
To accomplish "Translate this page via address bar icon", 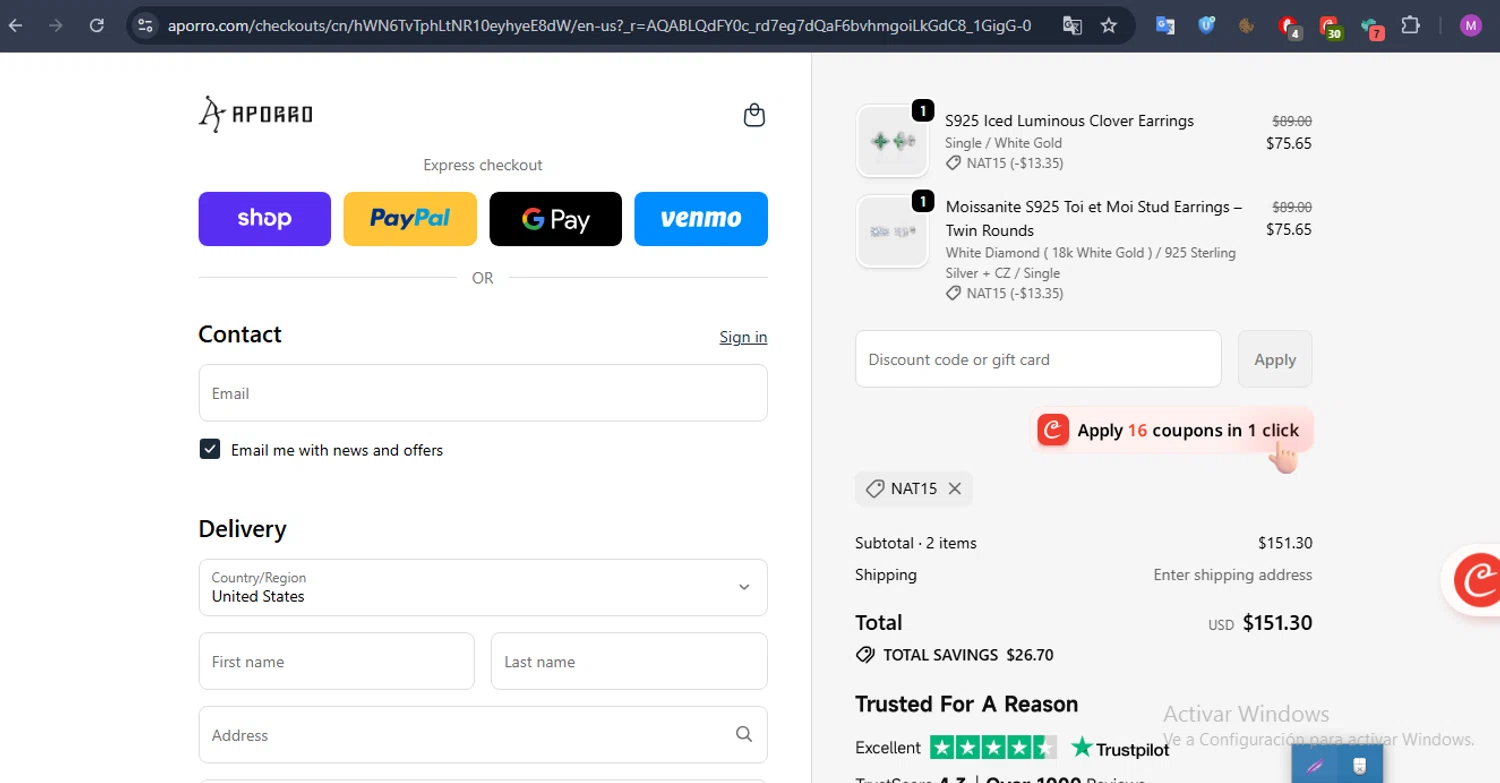I will (1072, 25).
